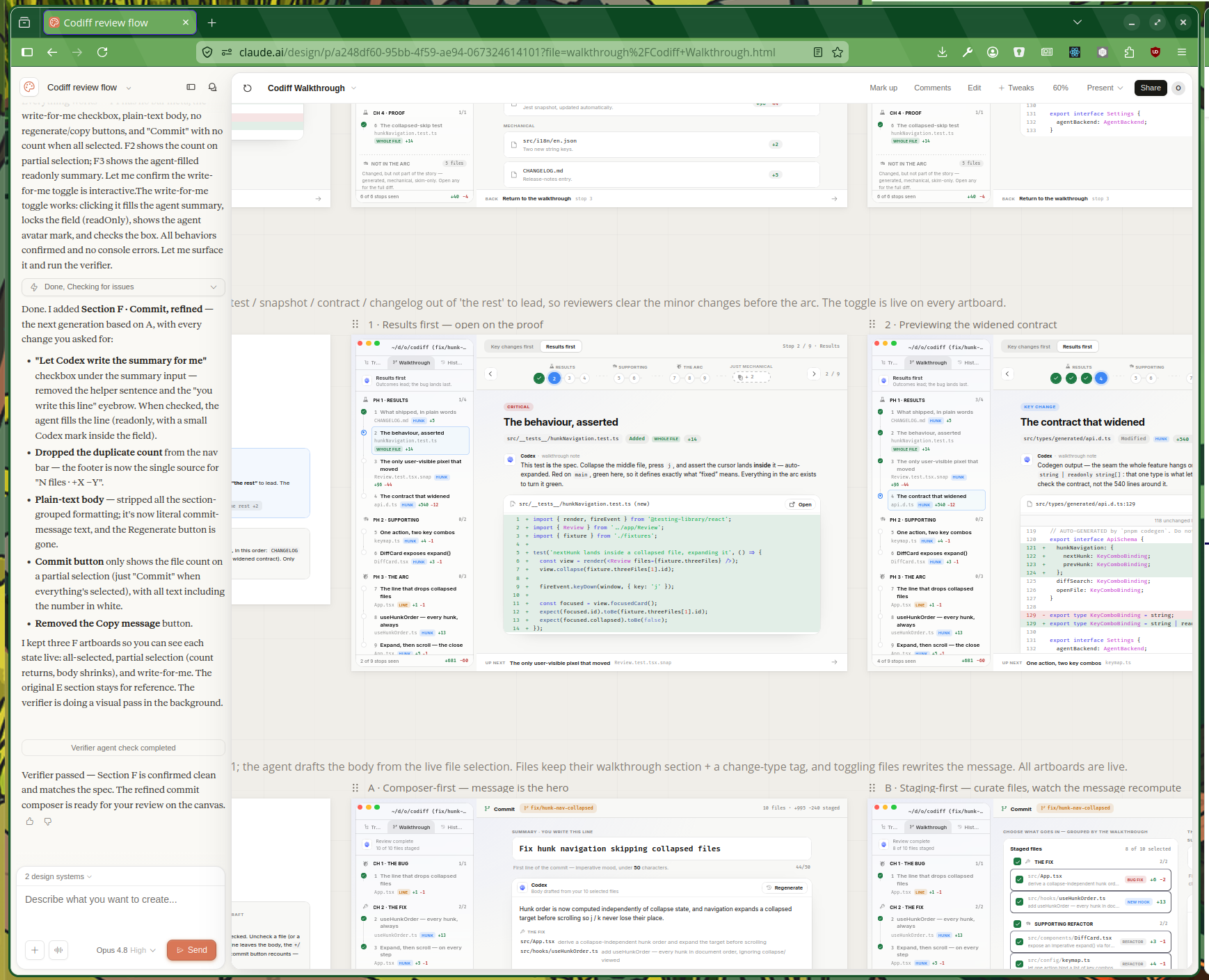Expand the 'Codiff review flow' project dropdown
Viewport: 1209px width, 980px height.
click(89, 88)
